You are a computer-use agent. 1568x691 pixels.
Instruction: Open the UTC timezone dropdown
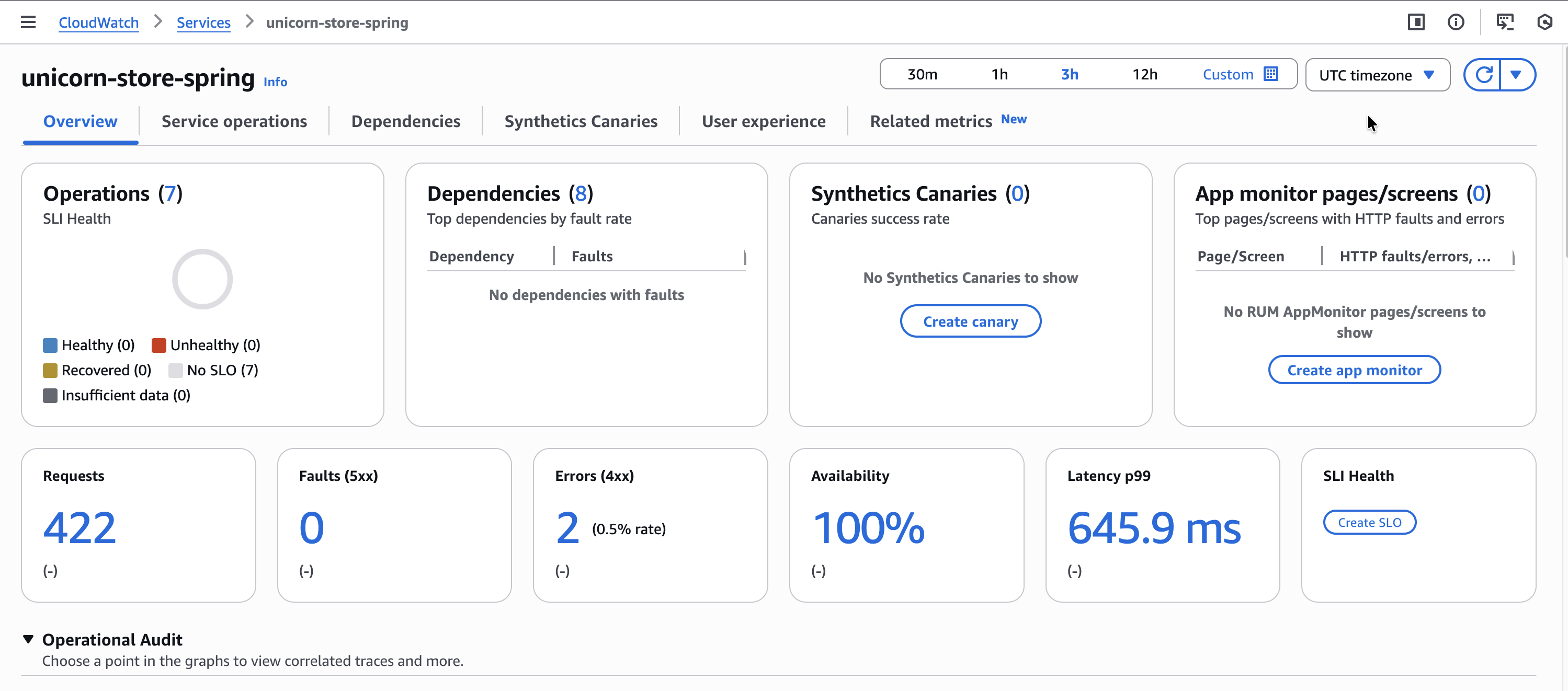coord(1377,75)
